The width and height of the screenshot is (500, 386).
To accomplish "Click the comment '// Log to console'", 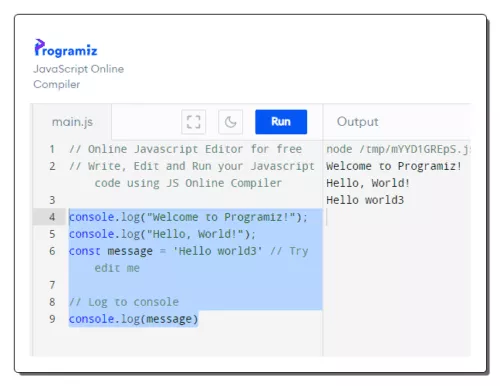I will 124,302.
